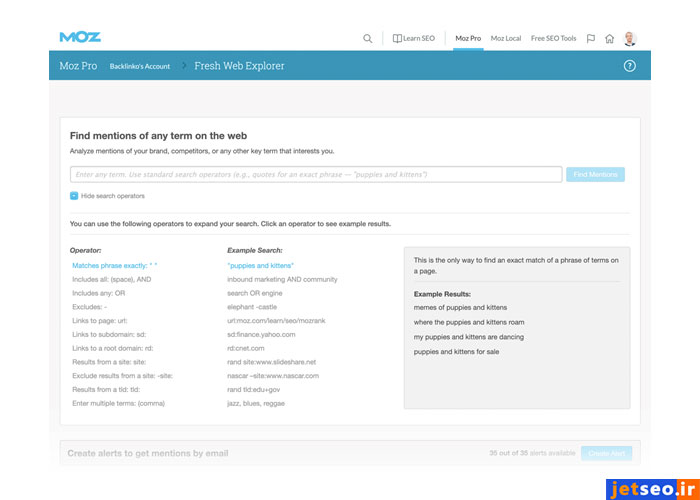Click the Moz Pro breadcrumb title

coord(78,66)
